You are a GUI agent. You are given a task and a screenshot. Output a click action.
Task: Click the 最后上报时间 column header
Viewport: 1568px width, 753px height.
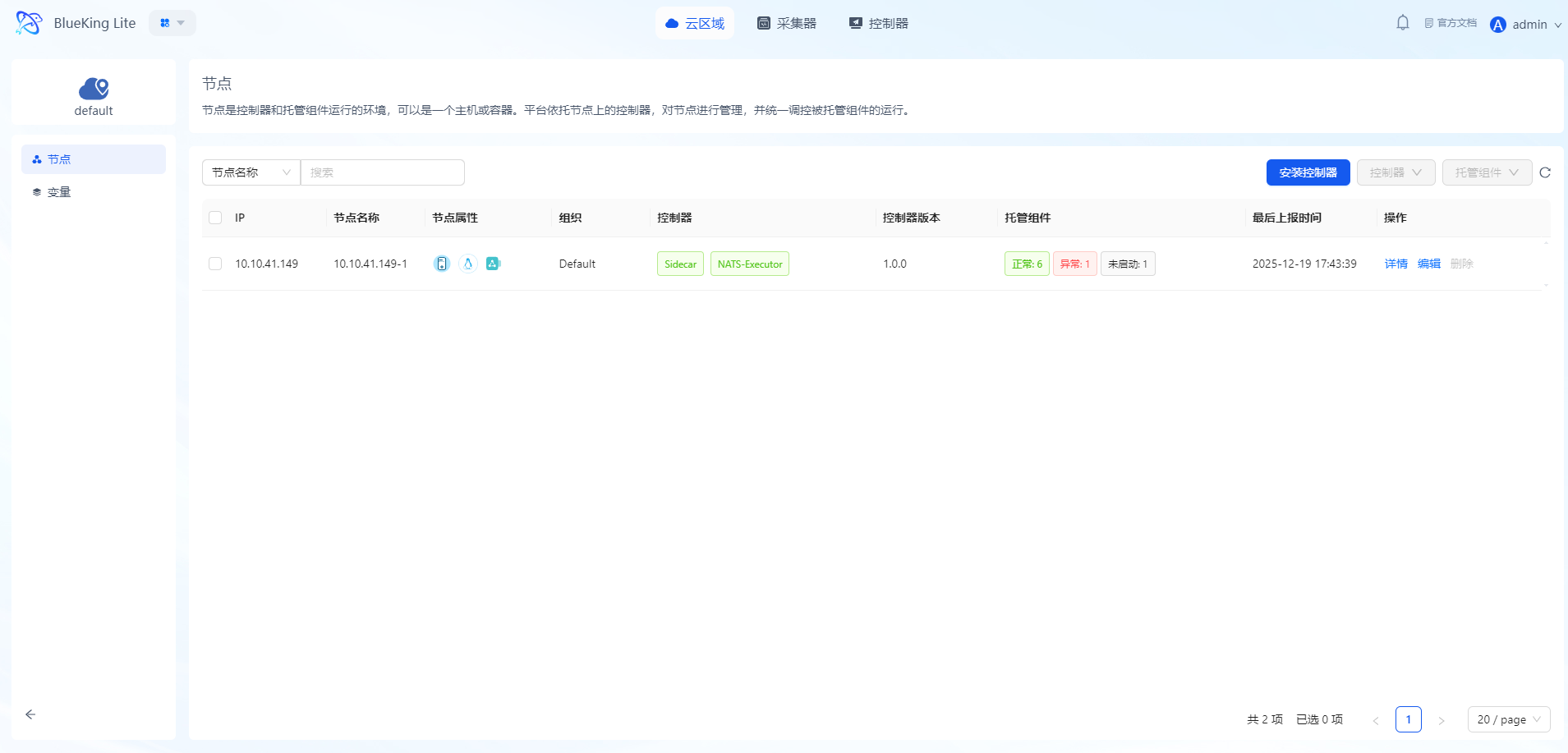coord(1287,218)
